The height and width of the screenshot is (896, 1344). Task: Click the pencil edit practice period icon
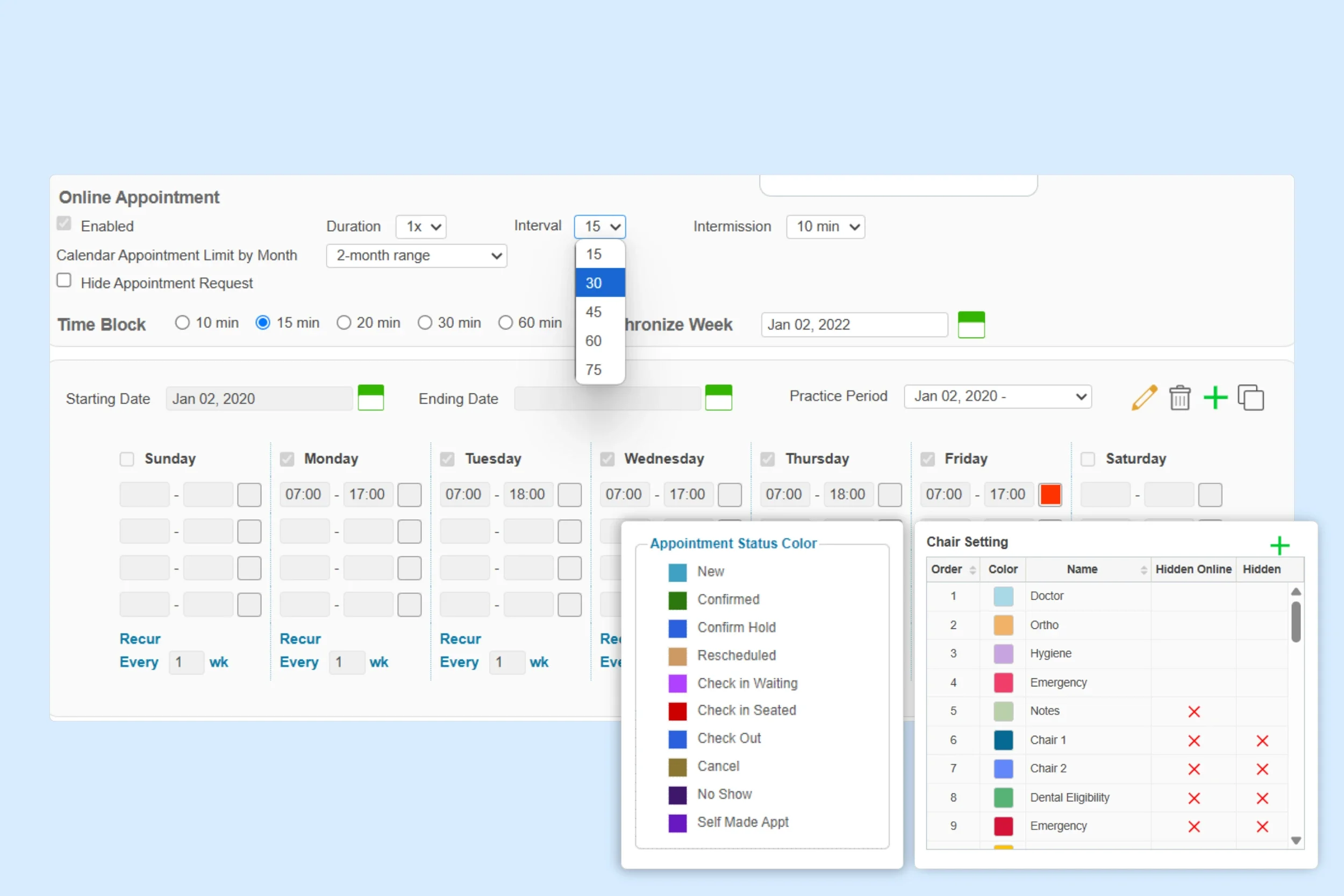1144,397
